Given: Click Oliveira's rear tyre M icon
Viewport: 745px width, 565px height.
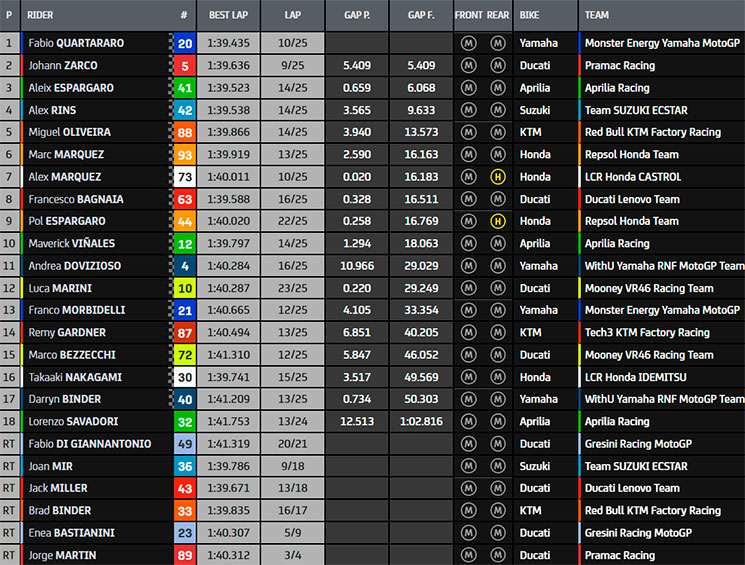Looking at the screenshot, I should (x=497, y=132).
